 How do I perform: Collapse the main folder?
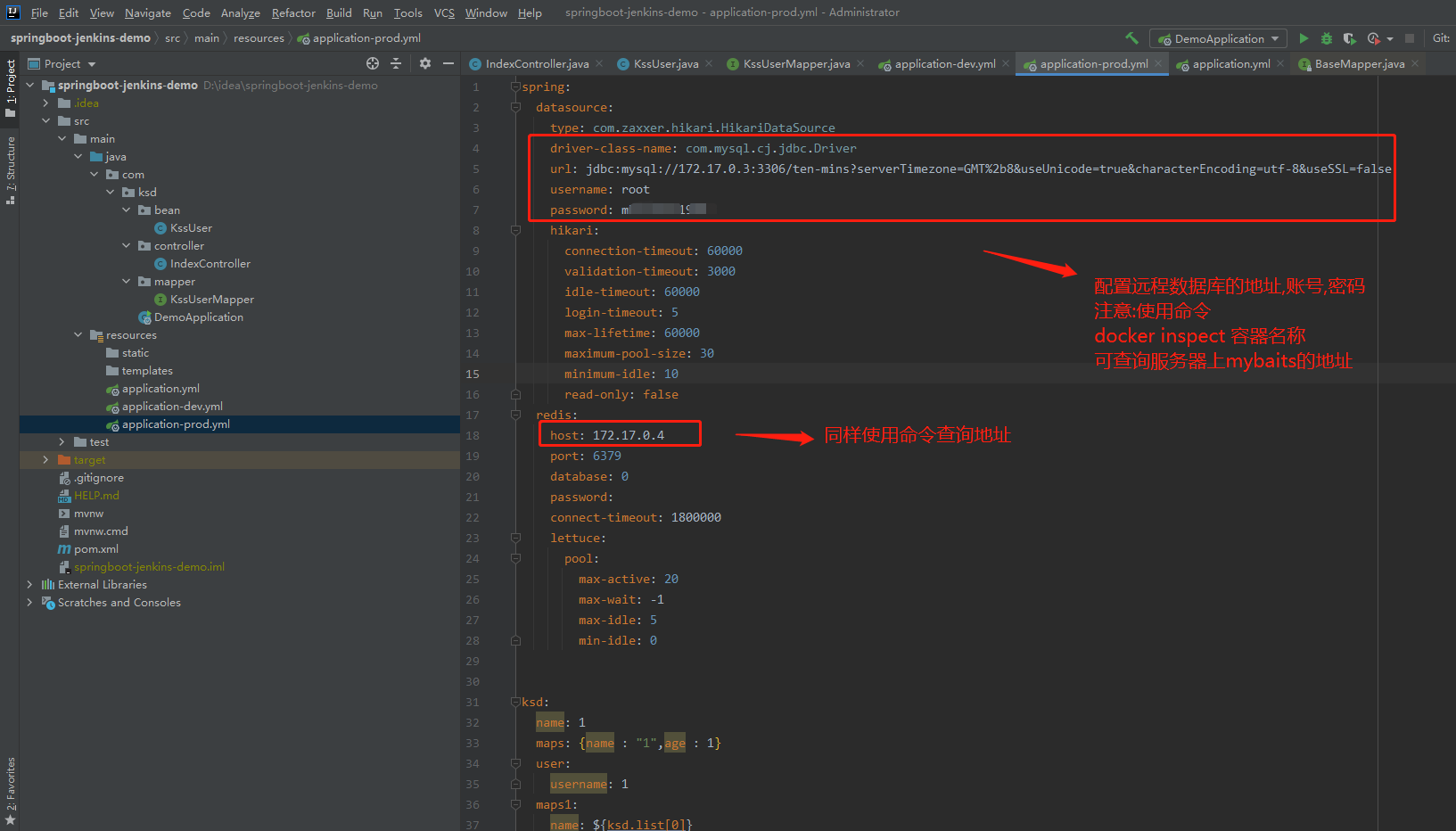pos(62,138)
